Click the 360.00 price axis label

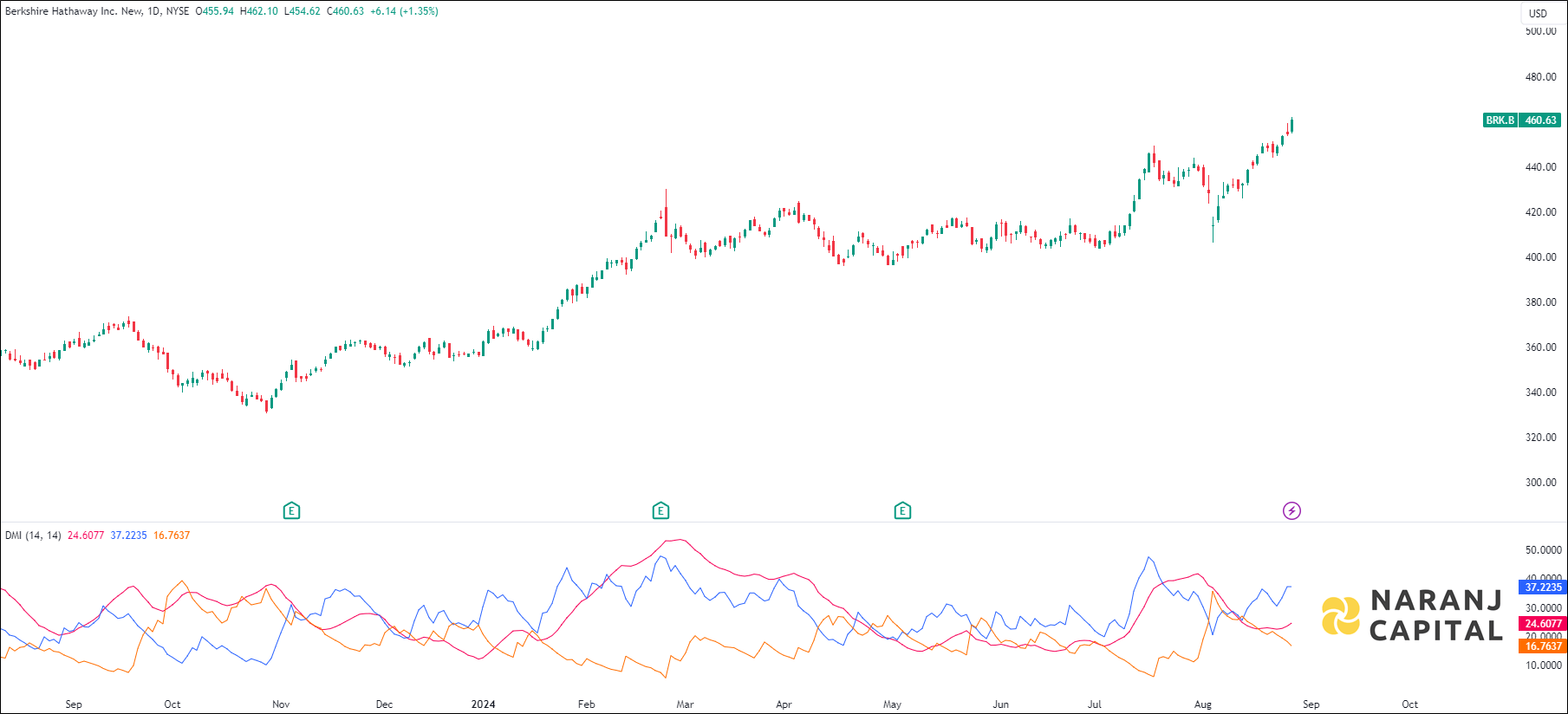tap(1540, 347)
